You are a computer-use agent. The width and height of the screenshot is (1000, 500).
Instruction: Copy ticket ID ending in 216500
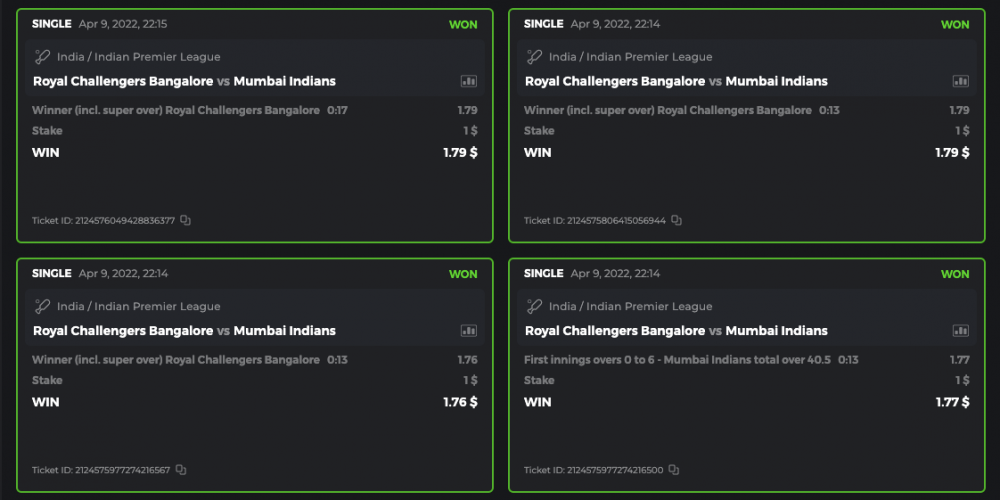click(x=674, y=470)
